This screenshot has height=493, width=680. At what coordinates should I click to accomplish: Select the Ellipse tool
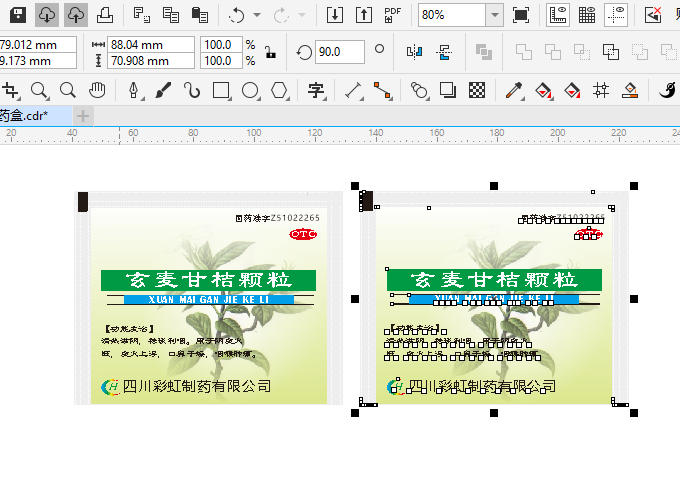(250, 91)
